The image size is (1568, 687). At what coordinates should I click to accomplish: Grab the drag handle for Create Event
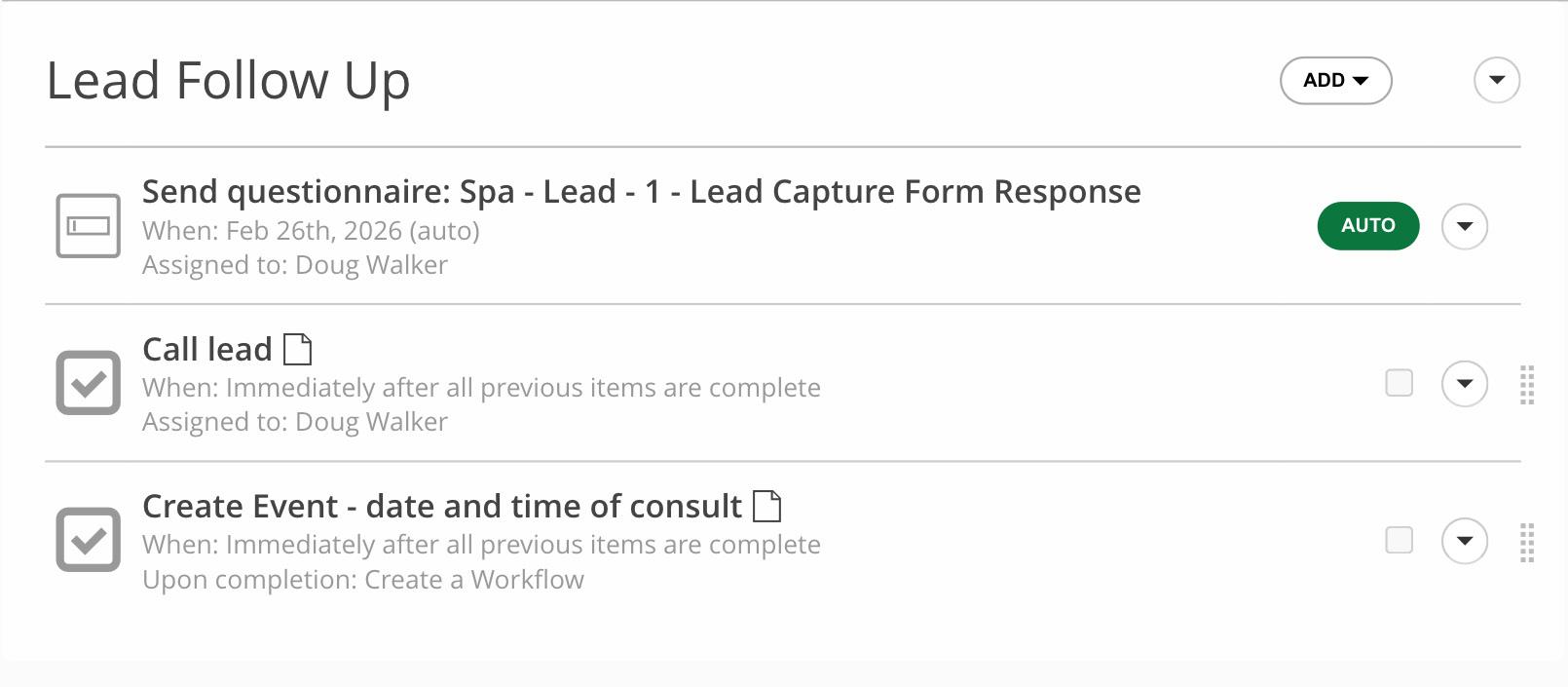[1527, 542]
